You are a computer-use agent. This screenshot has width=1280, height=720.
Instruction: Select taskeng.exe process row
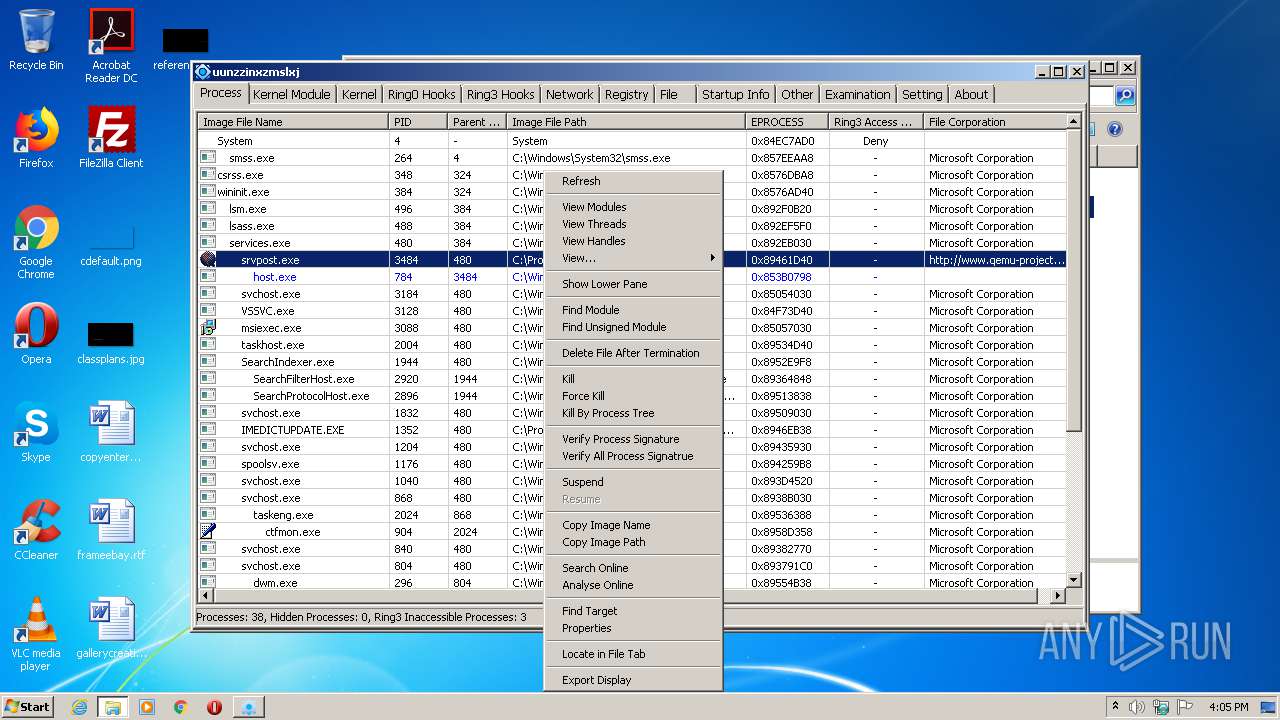coord(631,515)
